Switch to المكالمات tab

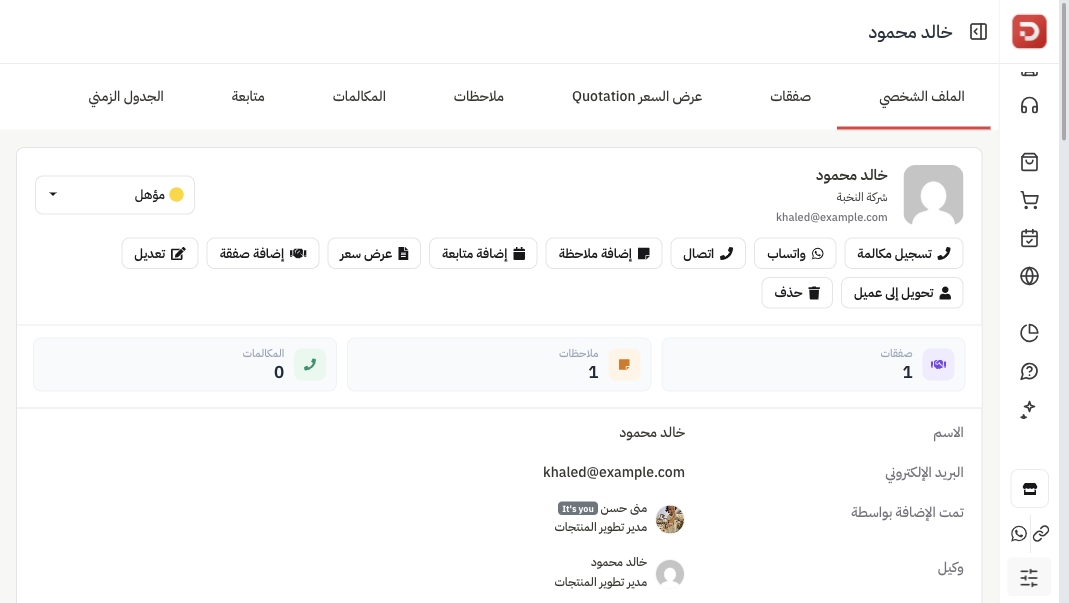pos(359,97)
